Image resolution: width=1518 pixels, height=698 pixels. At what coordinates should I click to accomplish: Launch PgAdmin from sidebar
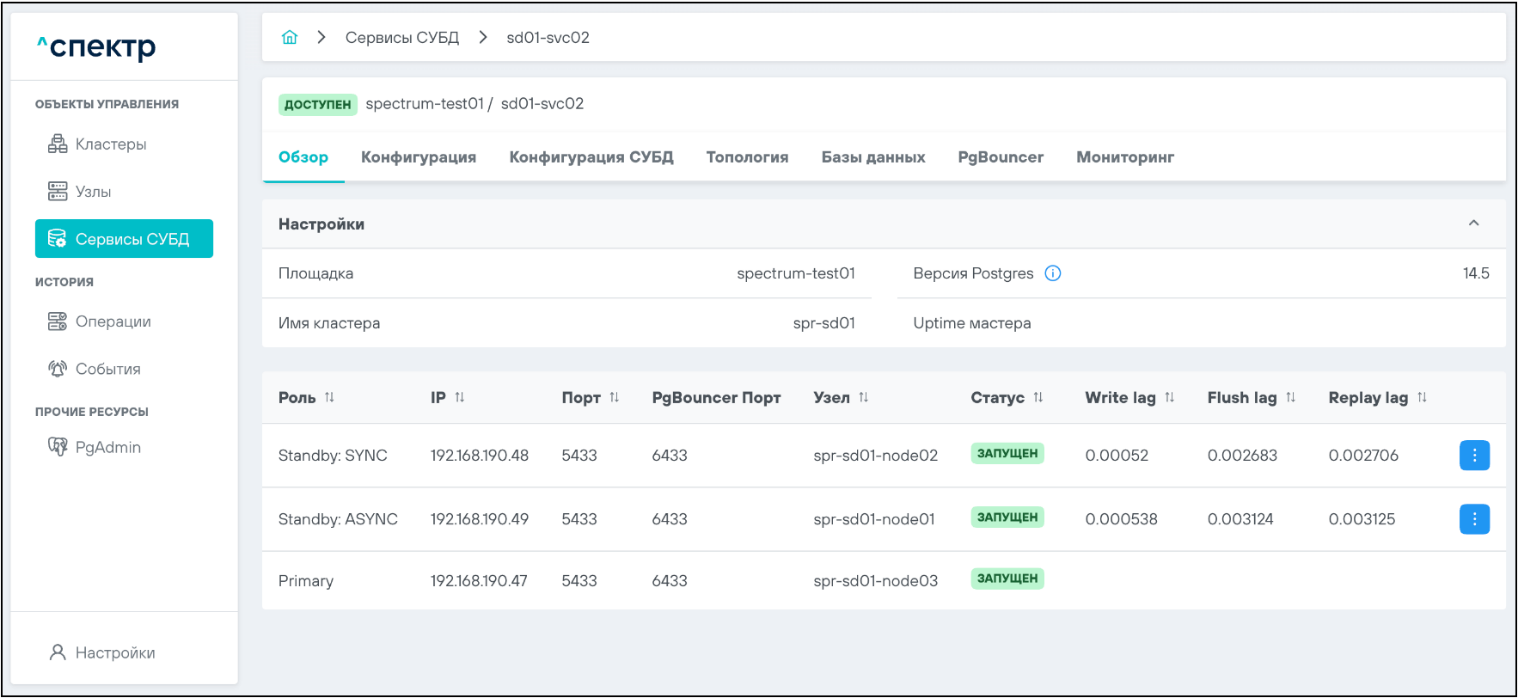pos(107,447)
